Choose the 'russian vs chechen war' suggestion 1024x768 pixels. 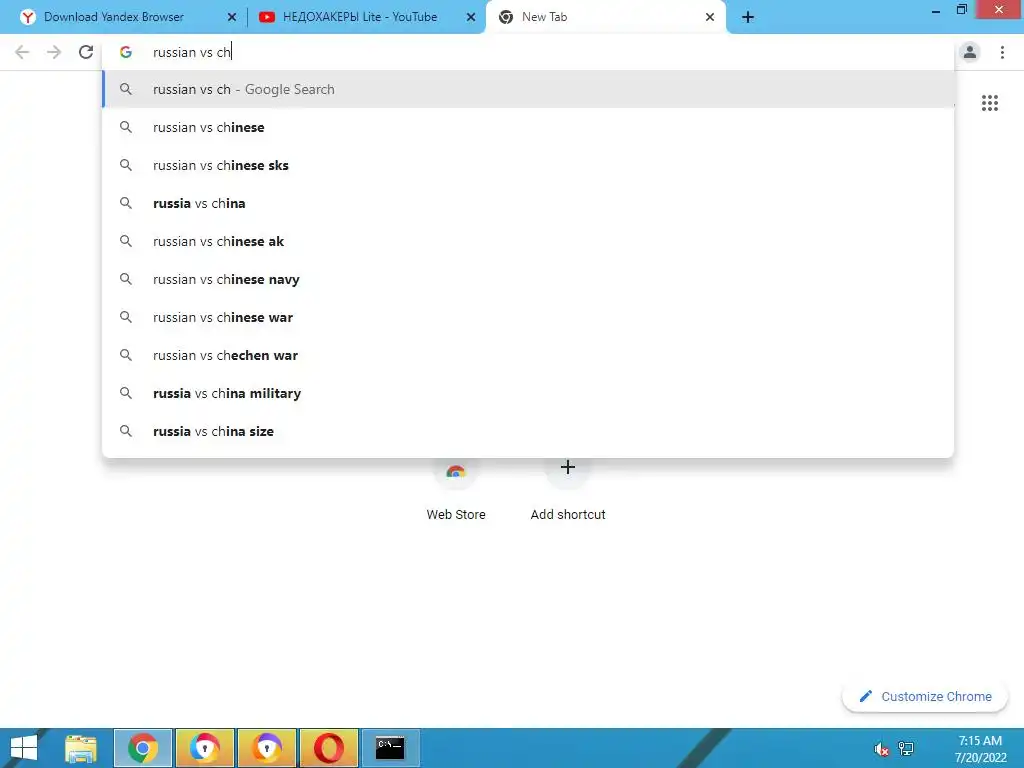click(528, 355)
